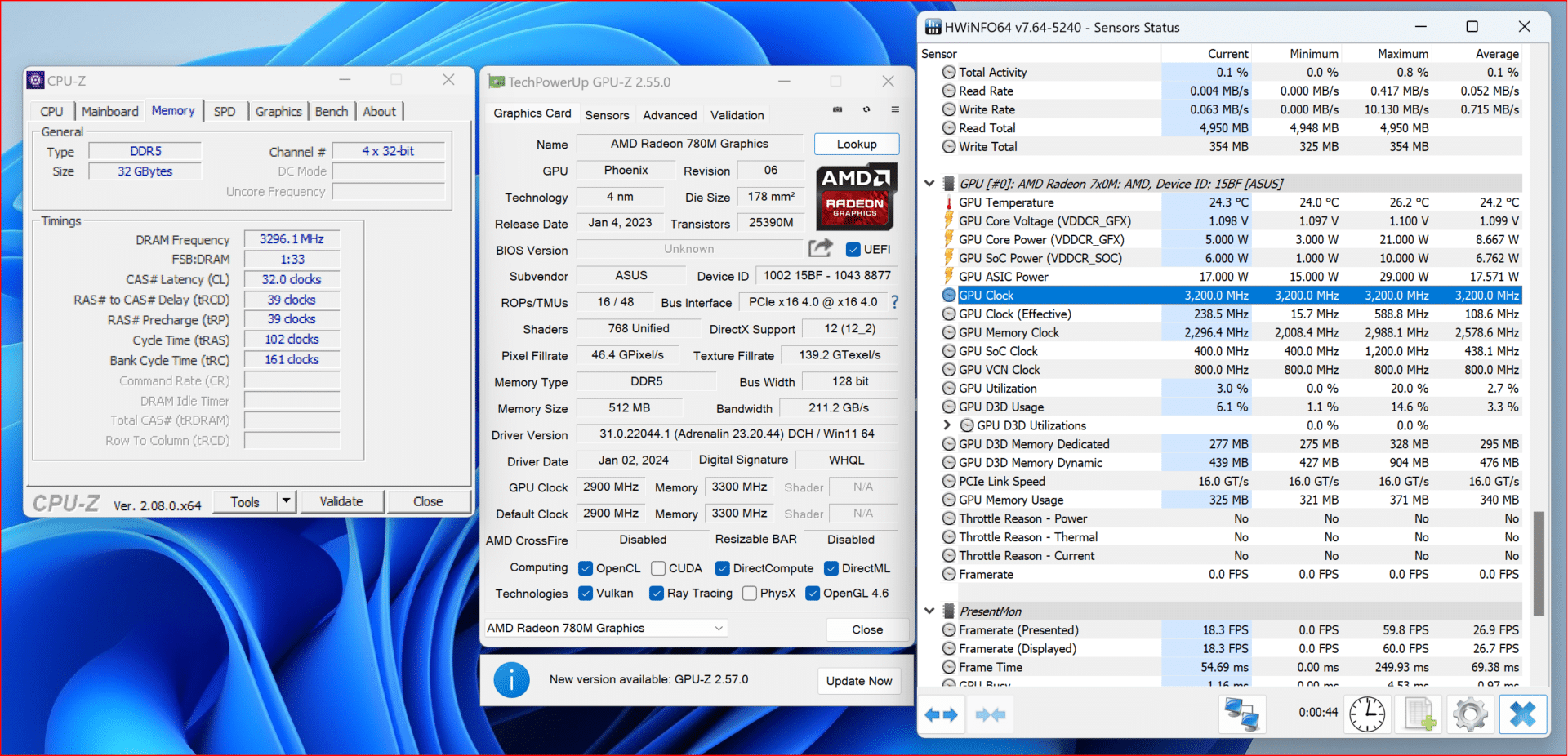Viewport: 1568px width, 756px height.
Task: Open the Bench tab in CPU-Z
Action: (332, 112)
